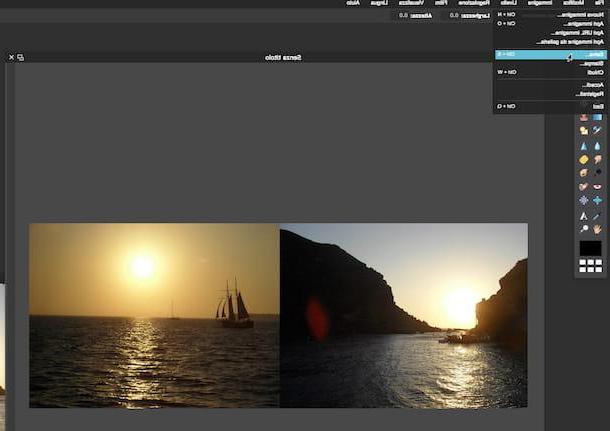Viewport: 610px width, 431px height.
Task: Maximize the Senza titolo document window
Action: 21,57
